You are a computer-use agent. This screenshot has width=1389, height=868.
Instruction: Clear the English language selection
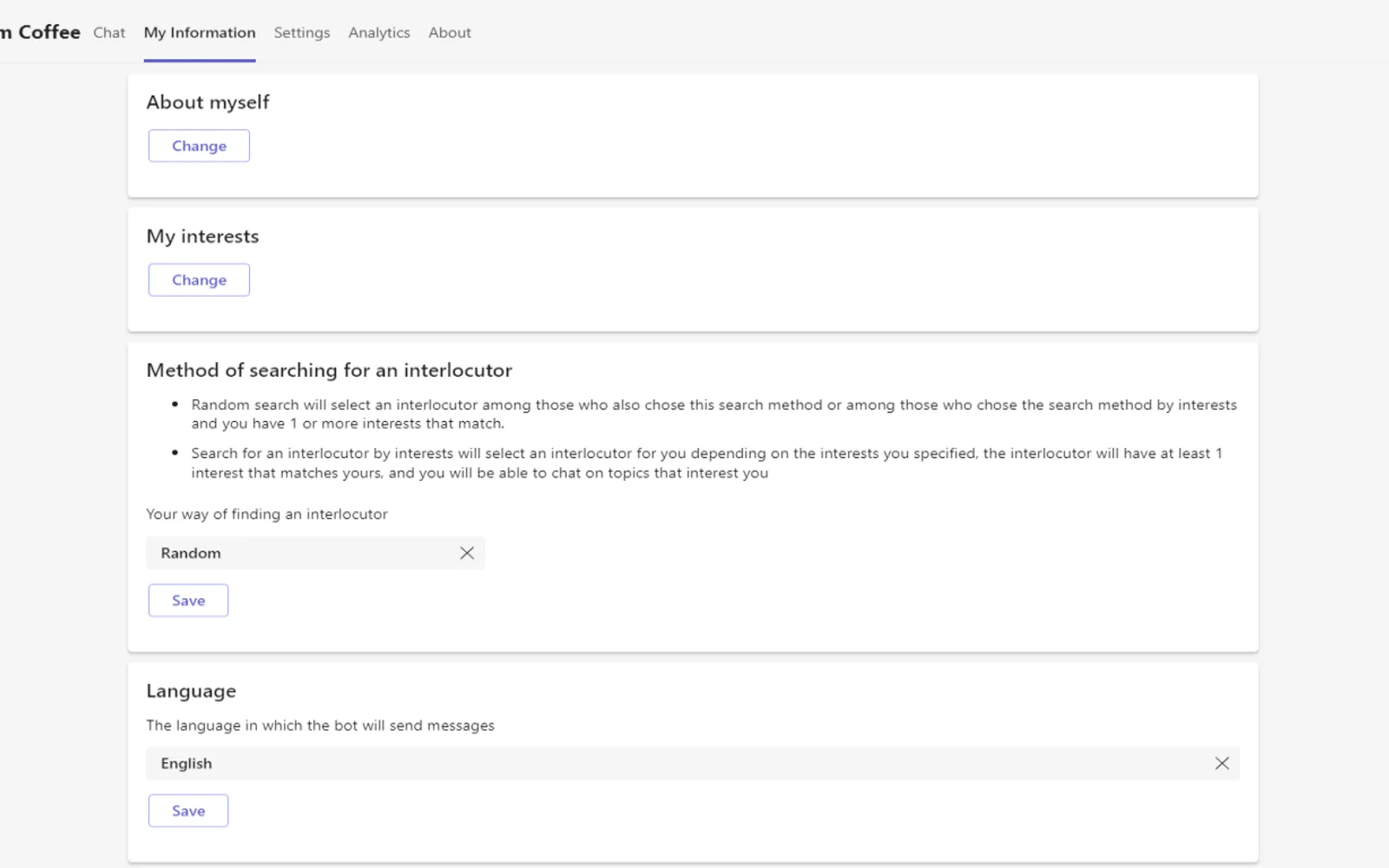click(x=1221, y=763)
